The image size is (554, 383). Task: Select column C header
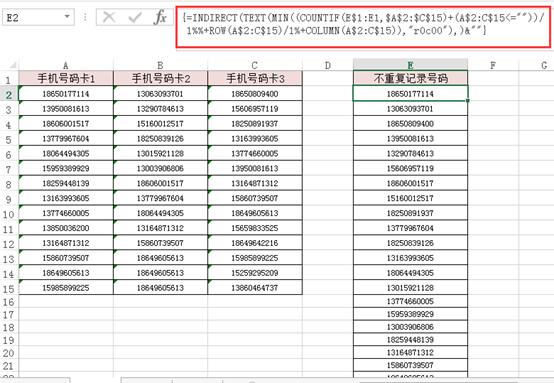(x=255, y=65)
